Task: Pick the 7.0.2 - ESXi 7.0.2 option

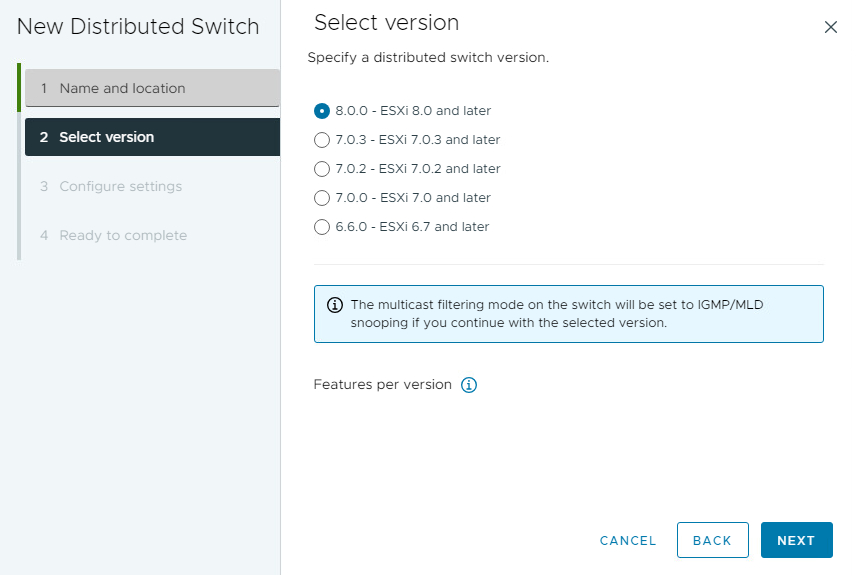Action: pyautogui.click(x=322, y=169)
